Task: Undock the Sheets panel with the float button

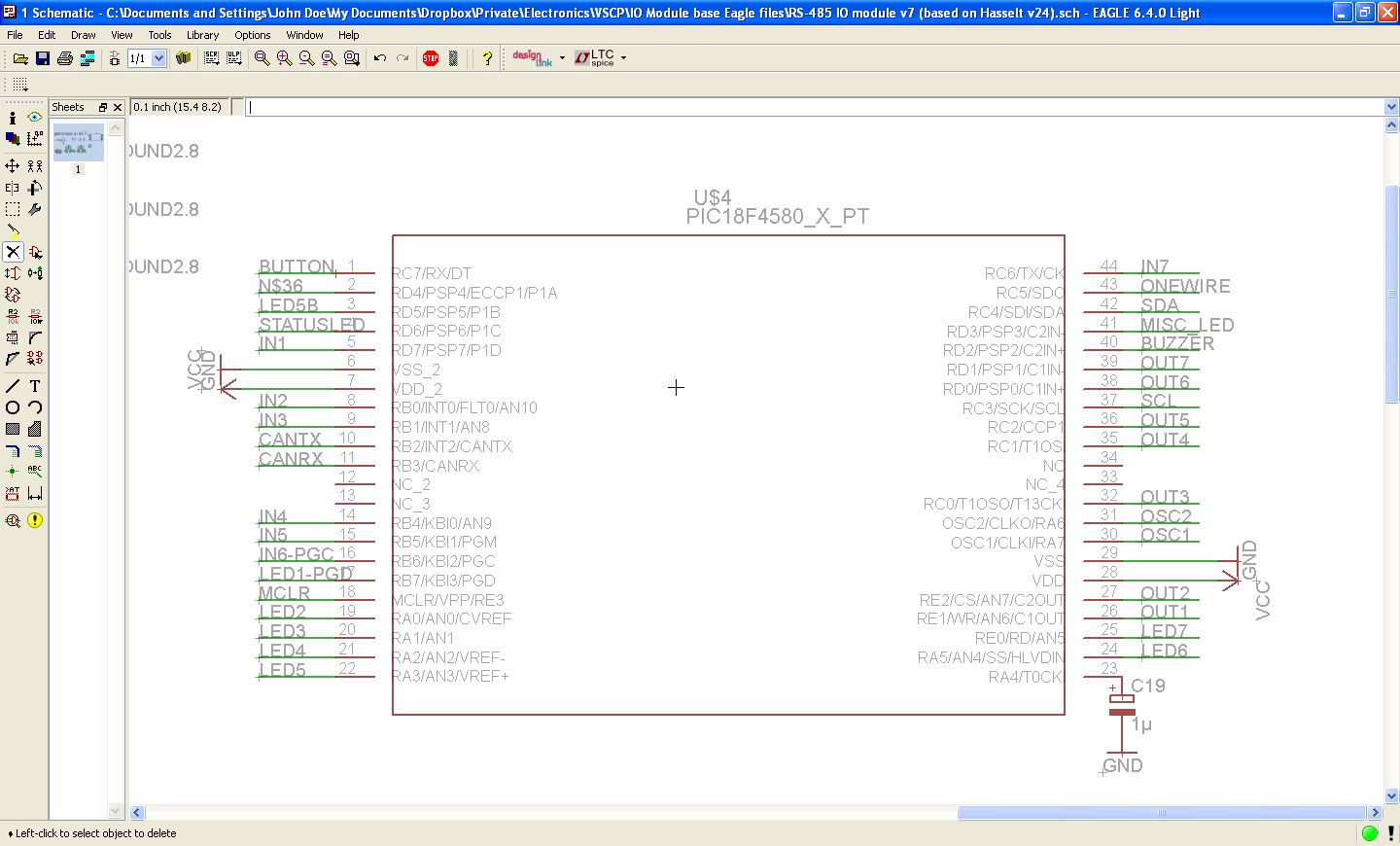Action: point(102,107)
